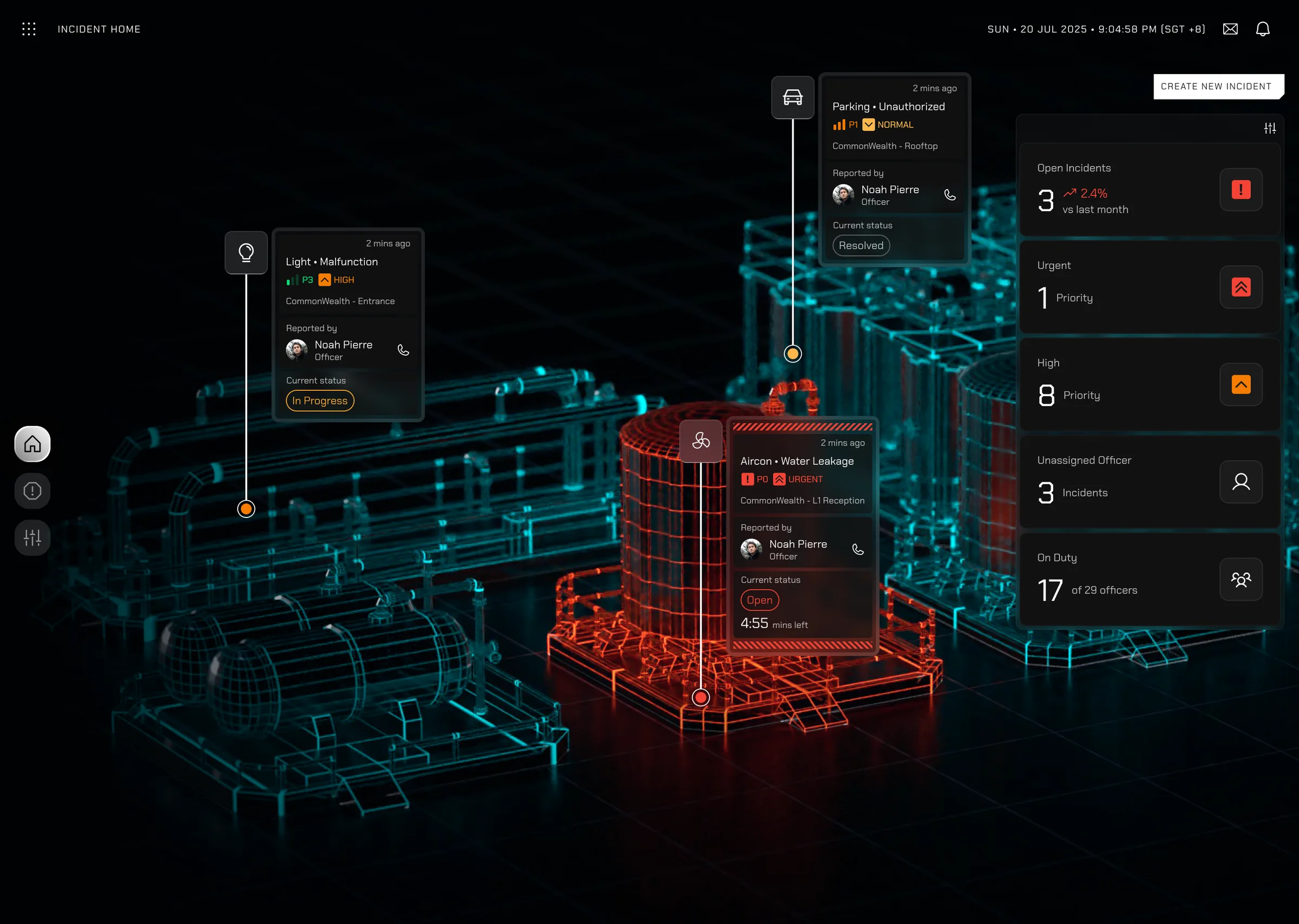Click the P3 severity badge
This screenshot has height=924, width=1299.
pos(300,280)
